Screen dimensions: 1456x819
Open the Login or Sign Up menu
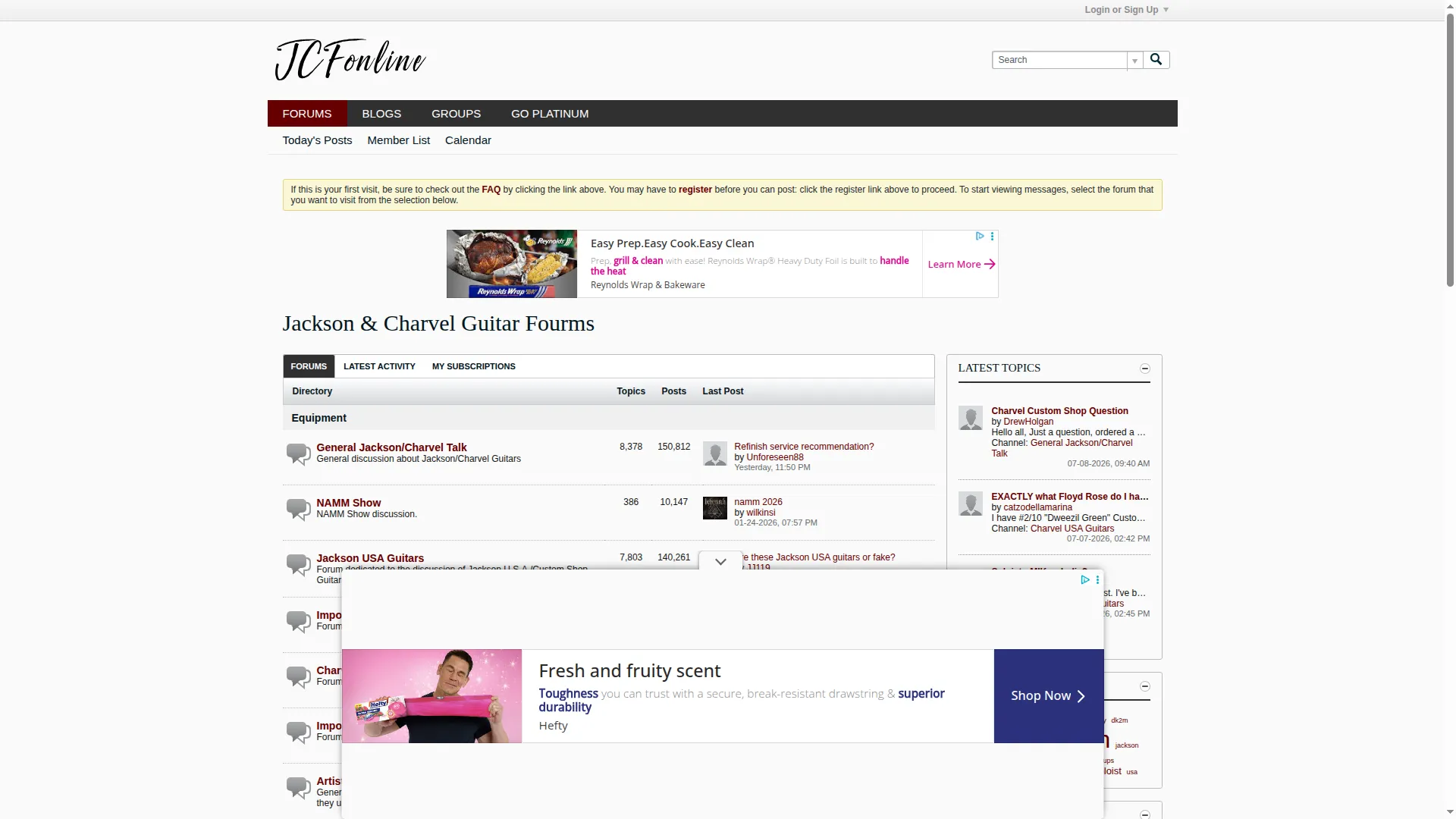pyautogui.click(x=1126, y=10)
